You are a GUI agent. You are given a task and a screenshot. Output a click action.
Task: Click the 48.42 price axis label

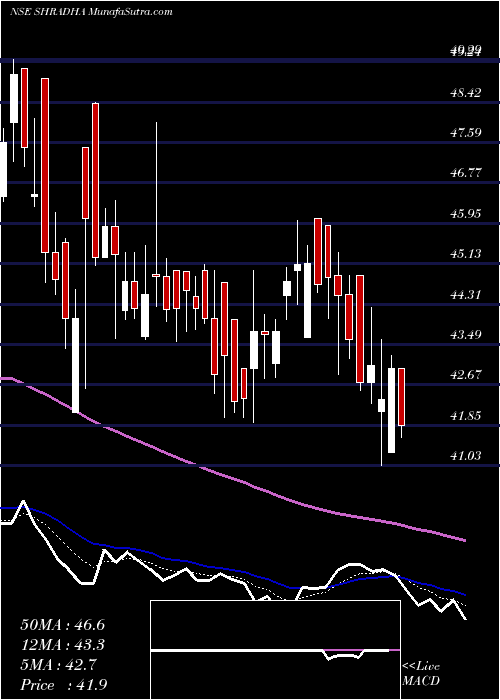(466, 93)
